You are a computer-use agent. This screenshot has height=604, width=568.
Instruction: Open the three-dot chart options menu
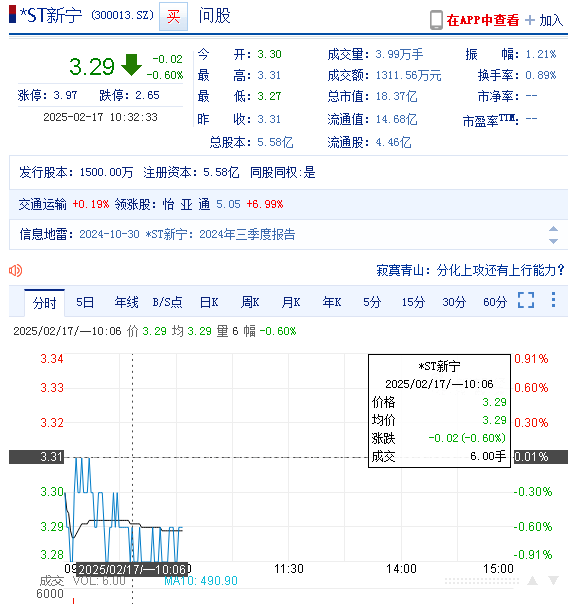553,300
